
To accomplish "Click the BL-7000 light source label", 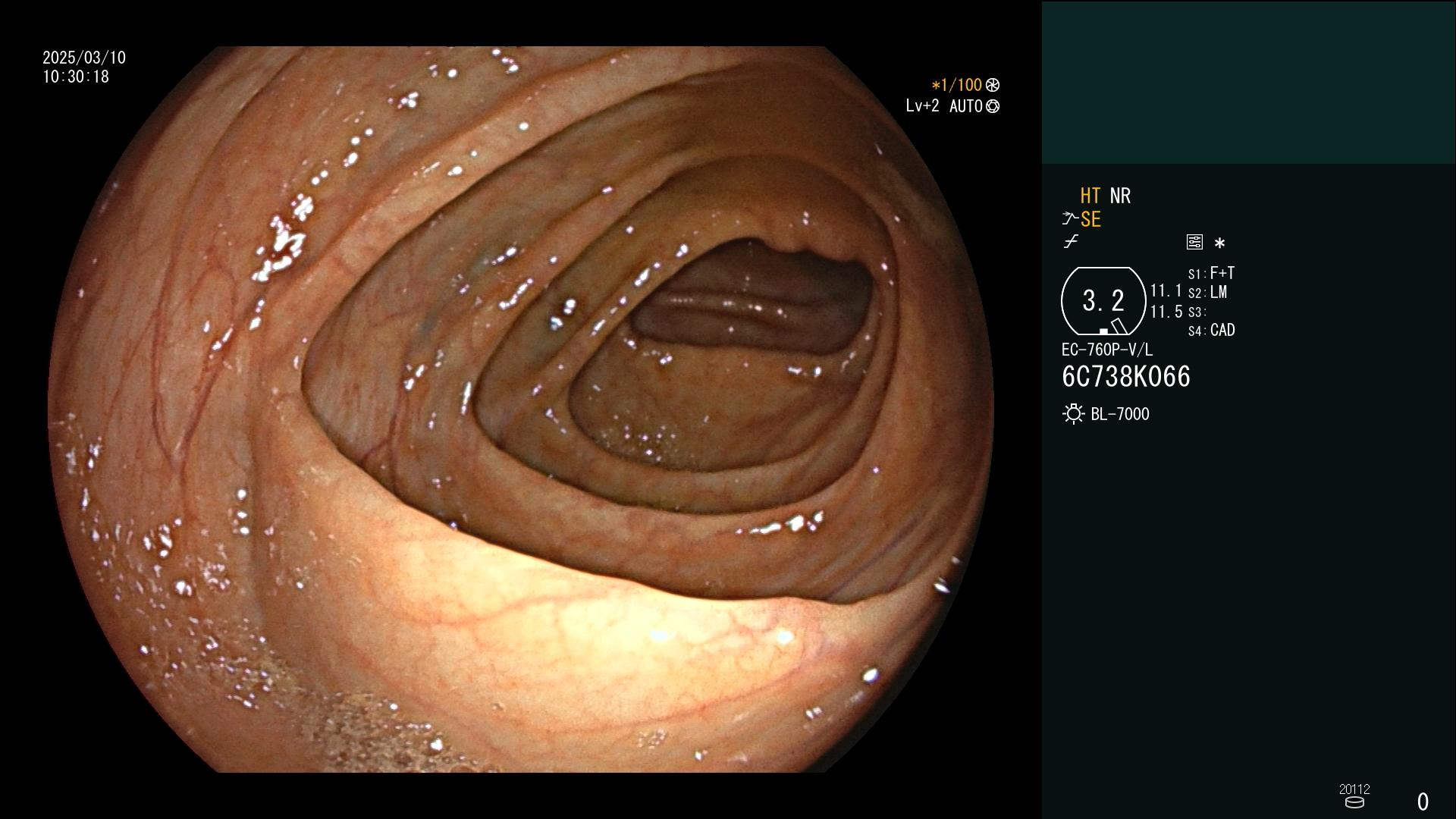I will click(x=1120, y=414).
